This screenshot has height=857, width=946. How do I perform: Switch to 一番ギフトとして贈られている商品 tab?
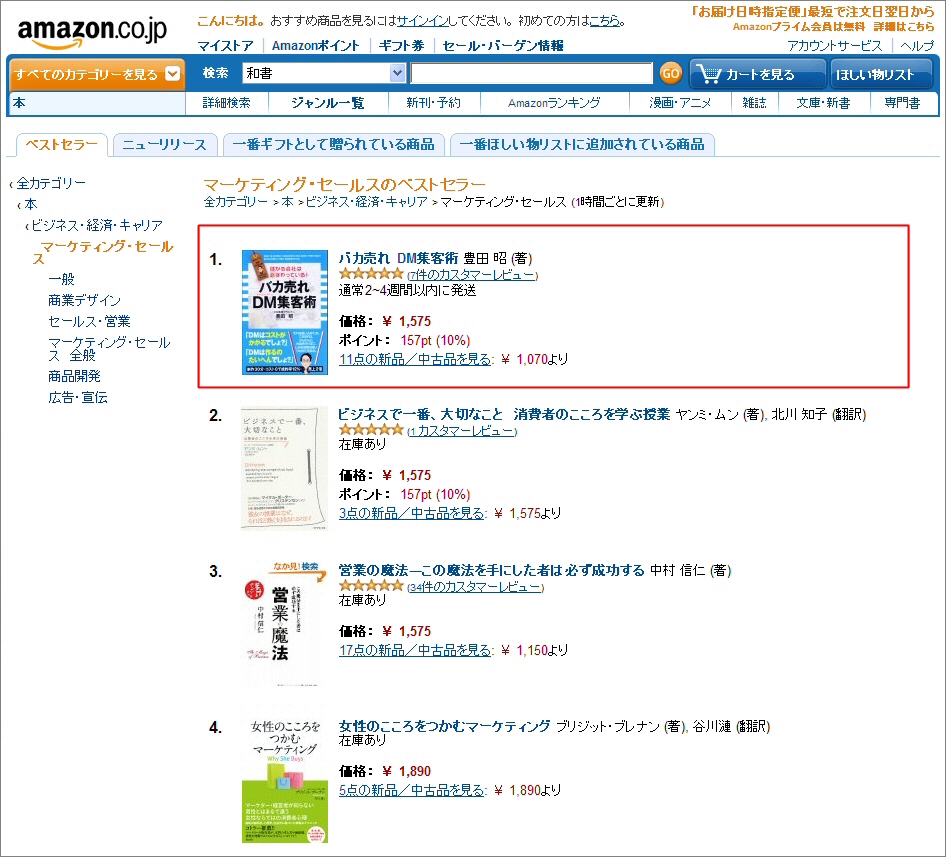tap(333, 145)
